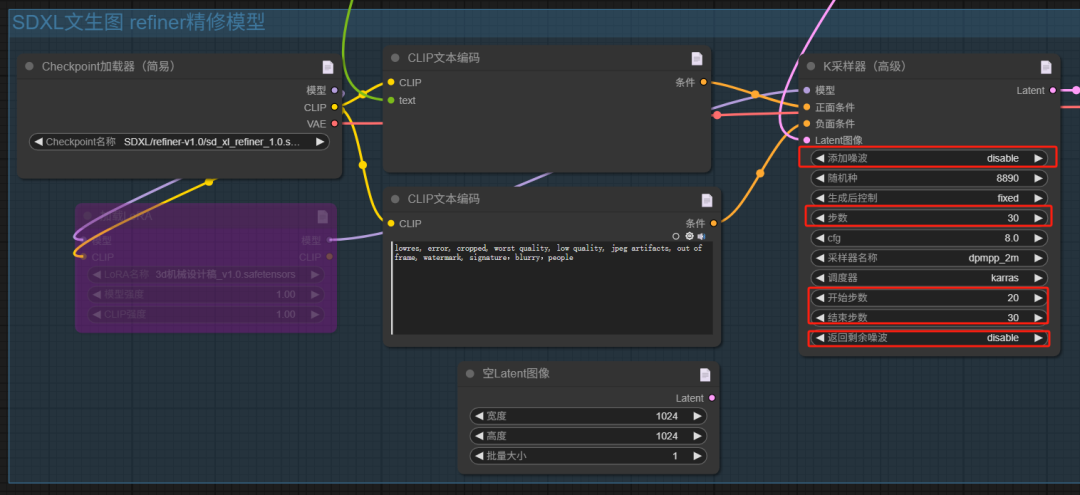Click document icon on the negative-prompt CLIP文本编码 node
Viewport: 1080px width, 495px height.
707,200
